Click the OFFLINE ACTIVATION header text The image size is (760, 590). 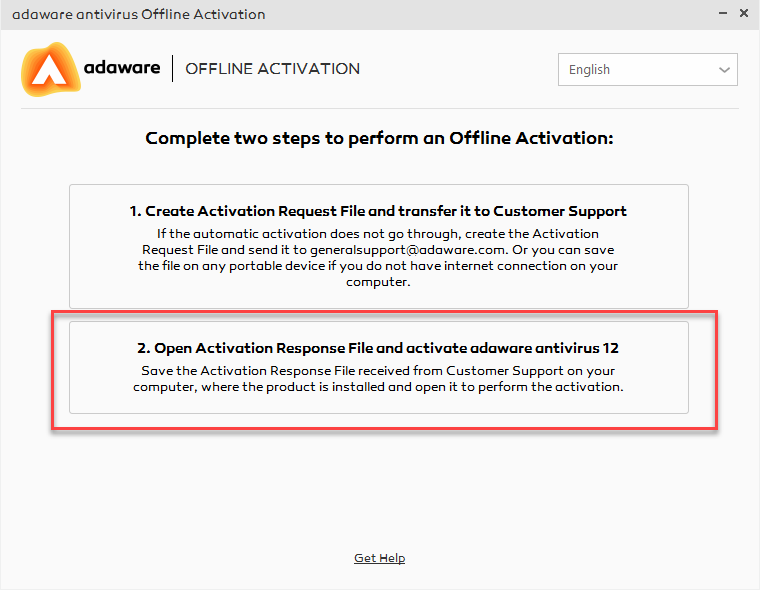point(273,69)
